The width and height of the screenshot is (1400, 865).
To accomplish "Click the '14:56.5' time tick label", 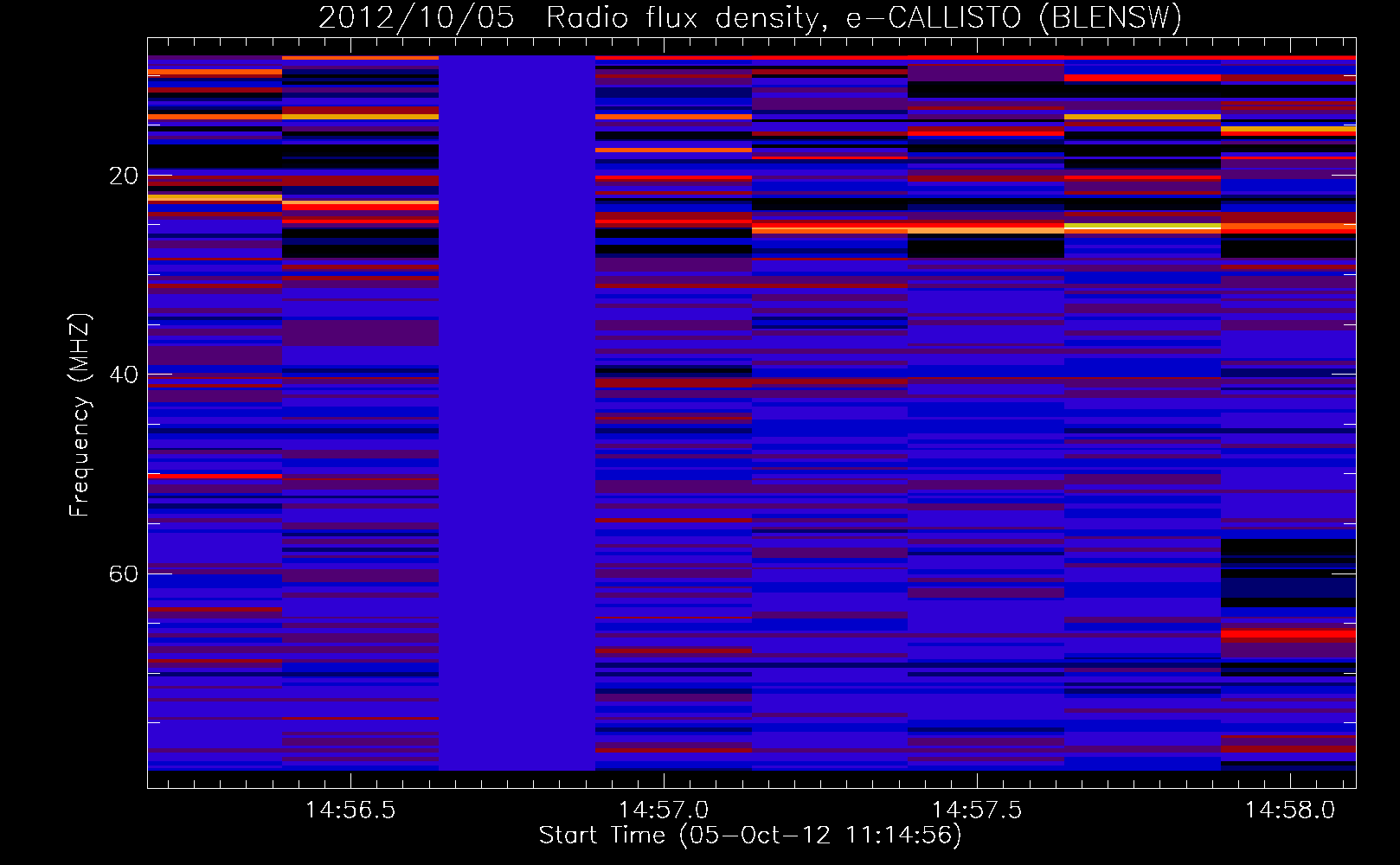I will [x=350, y=811].
